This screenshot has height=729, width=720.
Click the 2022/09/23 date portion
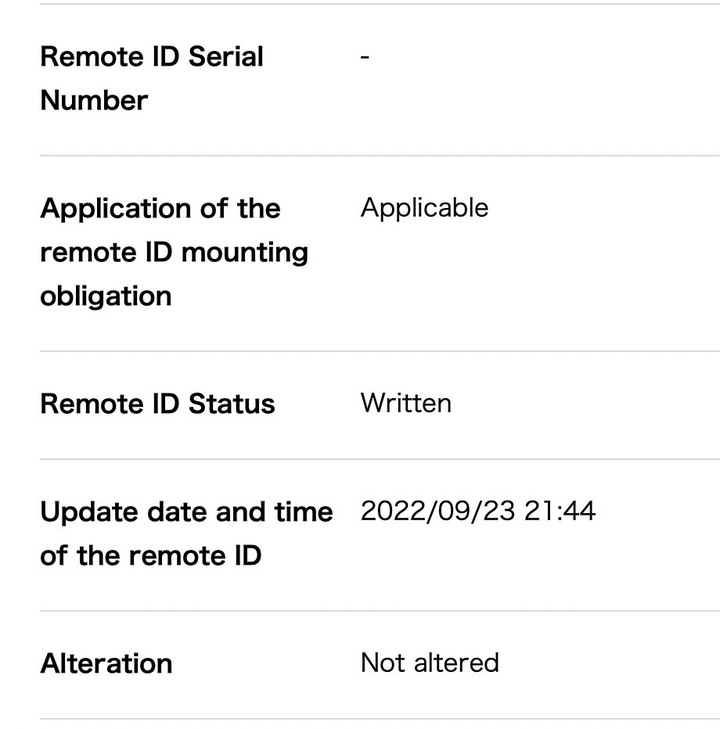click(x=438, y=511)
